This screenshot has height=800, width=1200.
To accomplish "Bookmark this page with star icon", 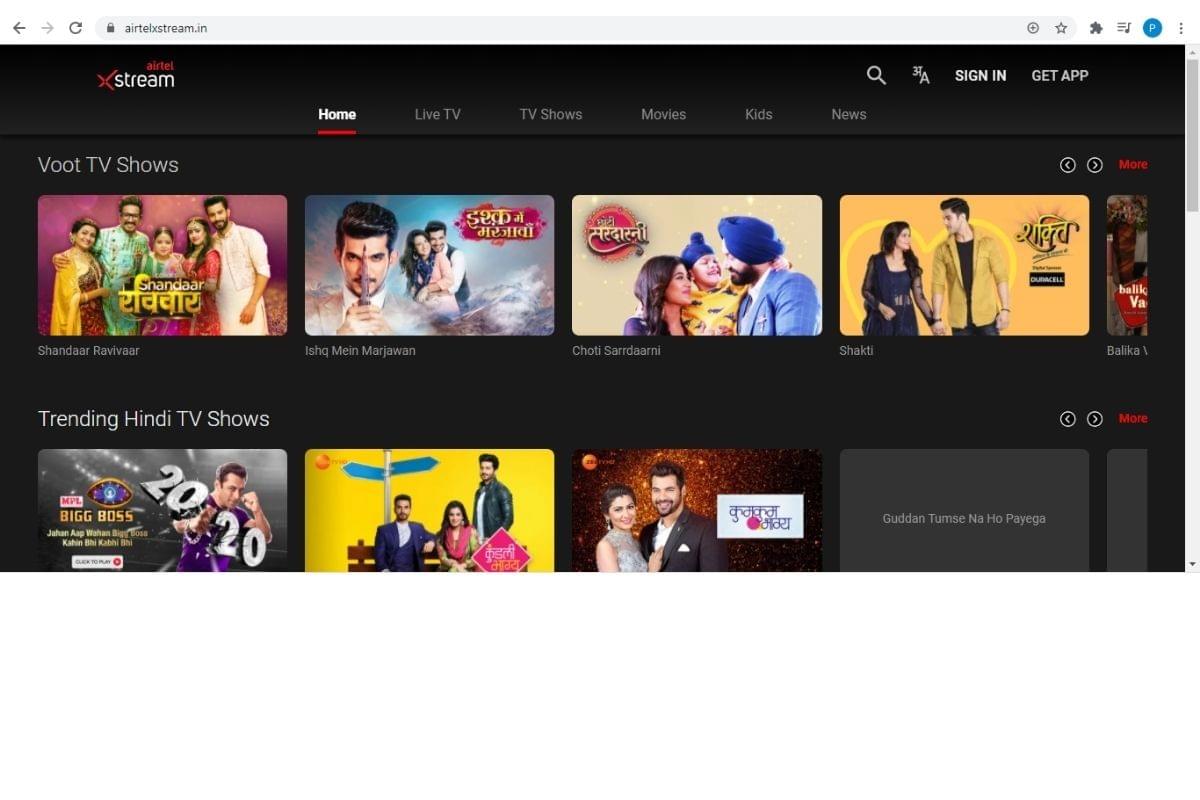I will pyautogui.click(x=1061, y=28).
